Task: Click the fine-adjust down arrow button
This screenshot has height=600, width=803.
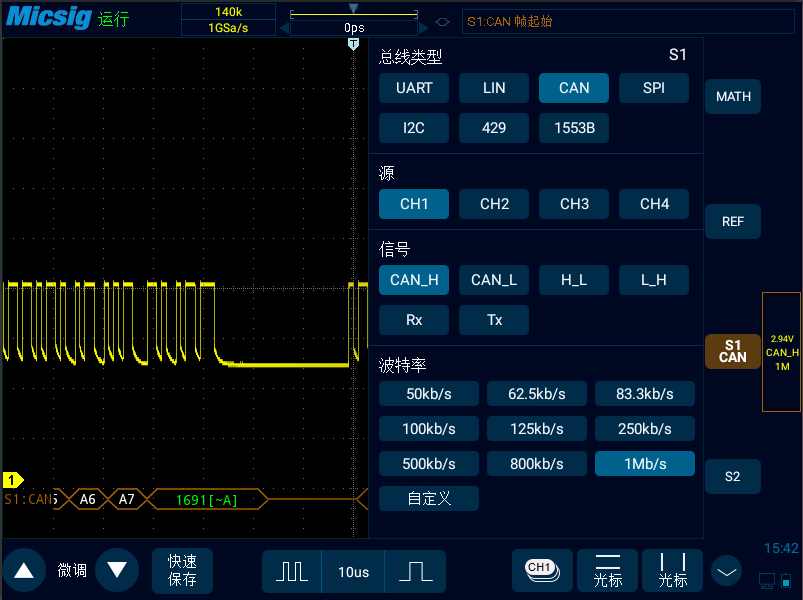Action: [x=117, y=571]
